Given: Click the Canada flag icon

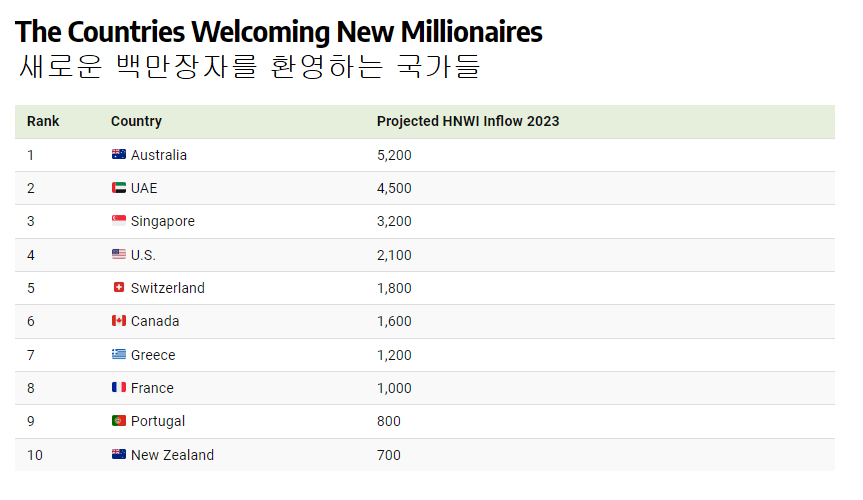Looking at the screenshot, I should [x=119, y=320].
